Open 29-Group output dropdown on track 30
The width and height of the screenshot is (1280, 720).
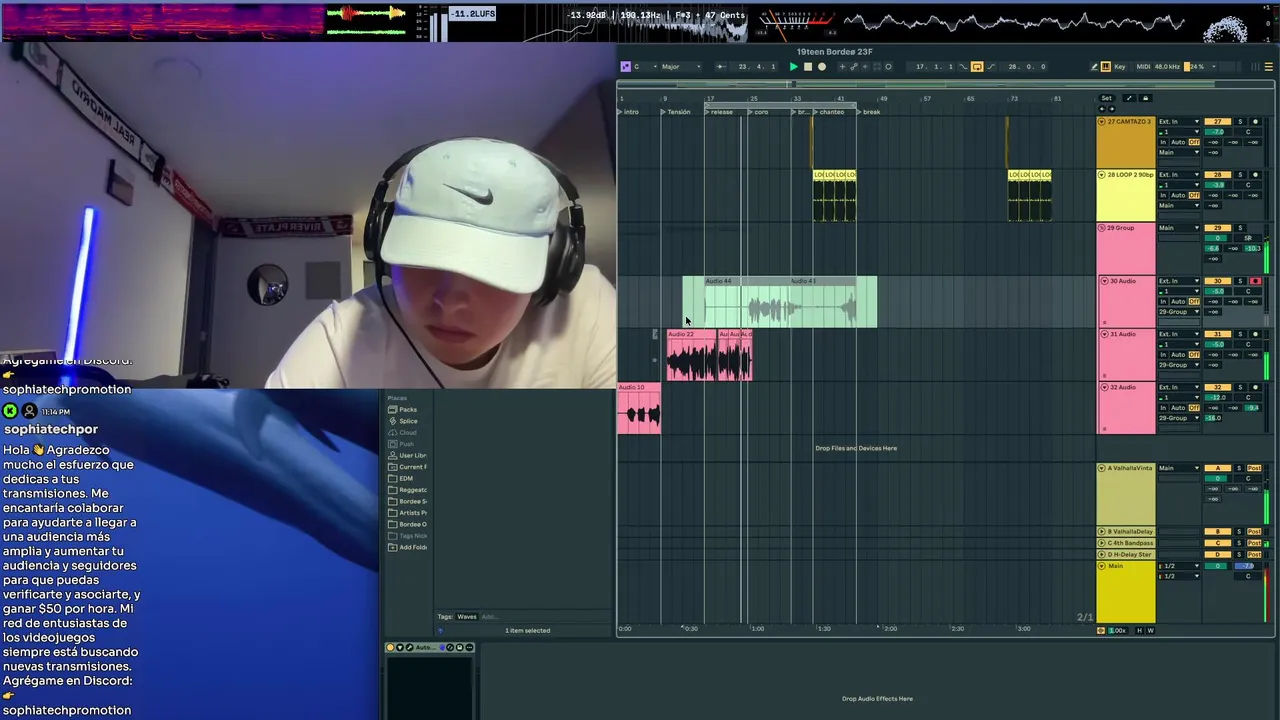coord(1179,312)
